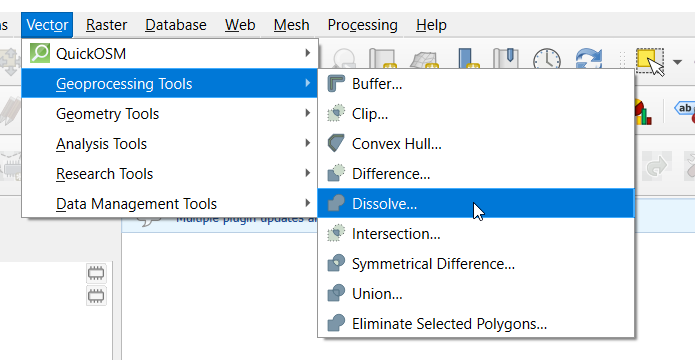Click lower chip icon in left panel
This screenshot has width=695, height=360.
(x=96, y=296)
